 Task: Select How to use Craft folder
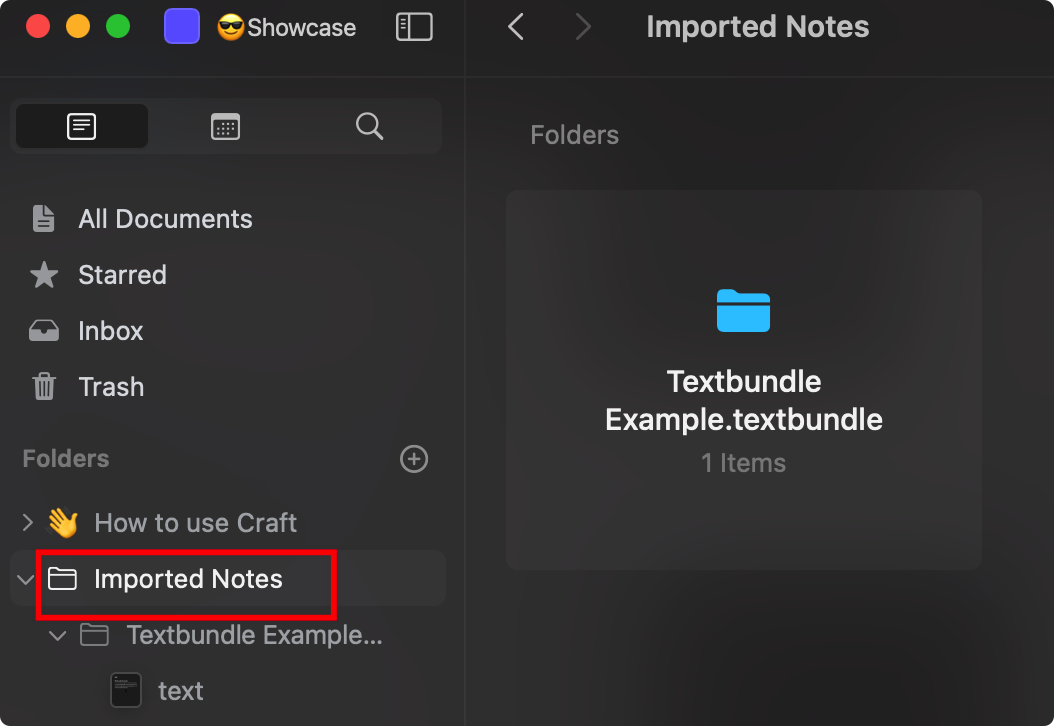(x=195, y=523)
